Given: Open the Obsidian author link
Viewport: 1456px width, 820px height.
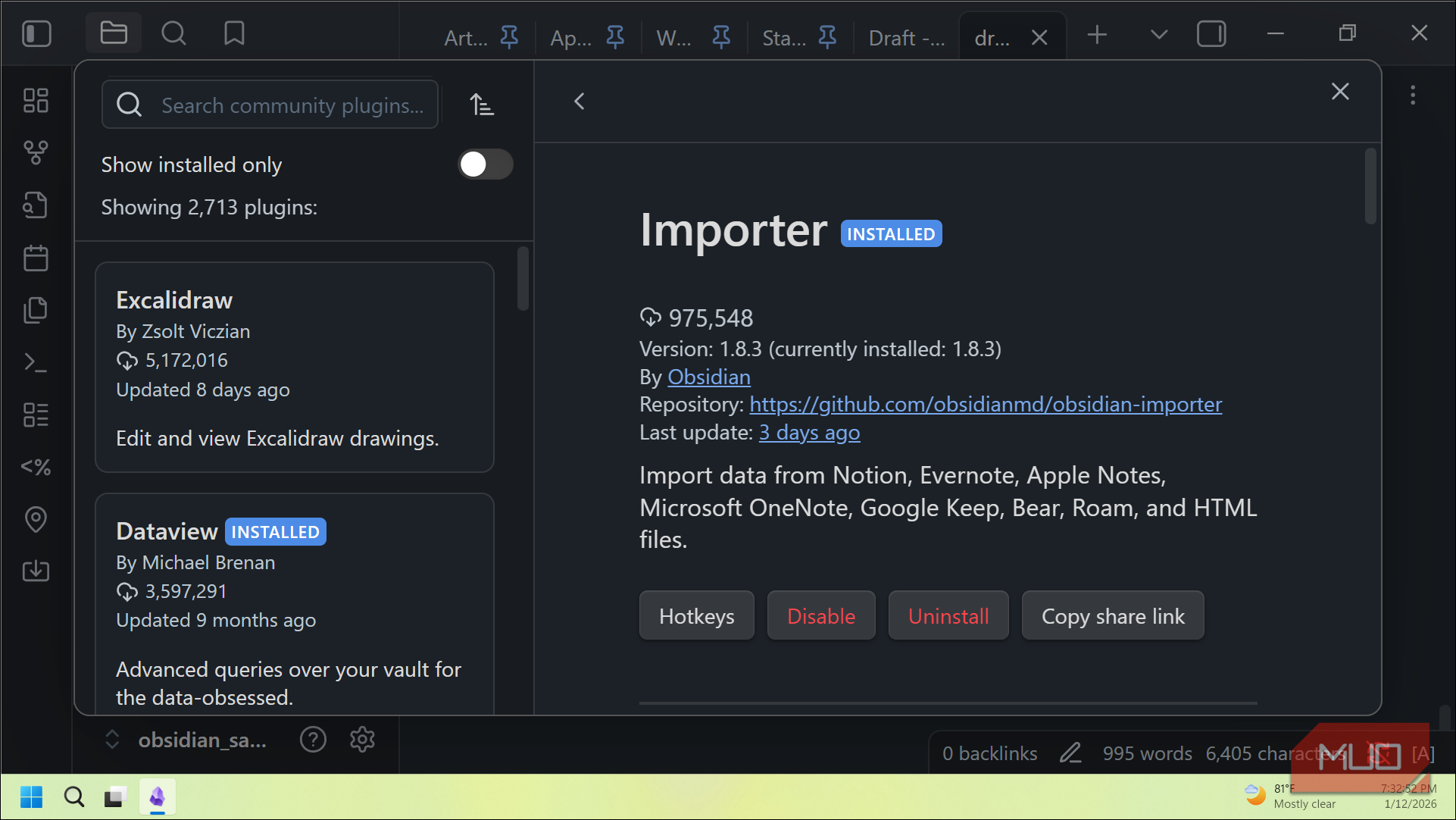Looking at the screenshot, I should tap(709, 377).
